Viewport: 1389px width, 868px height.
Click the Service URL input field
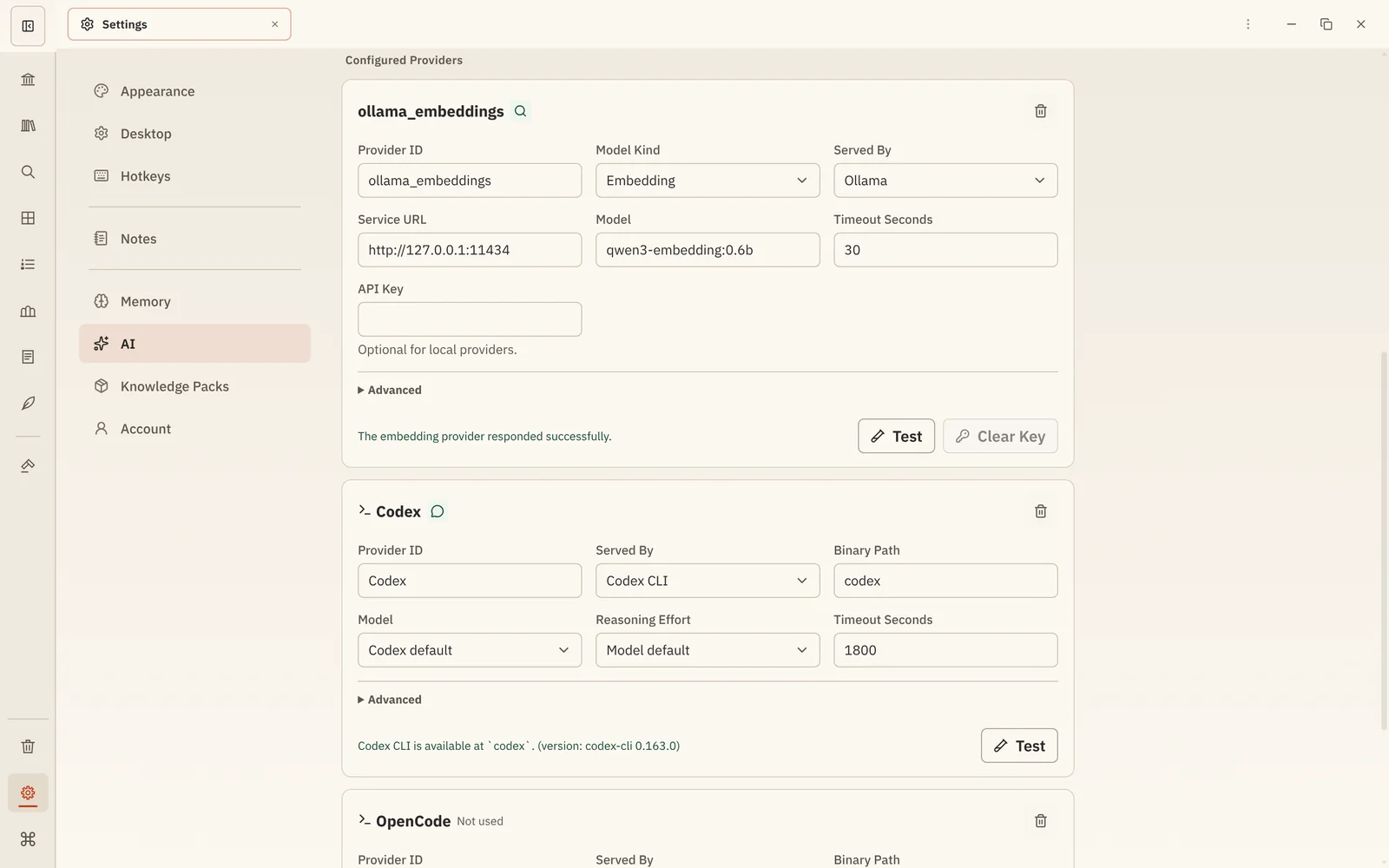(470, 250)
